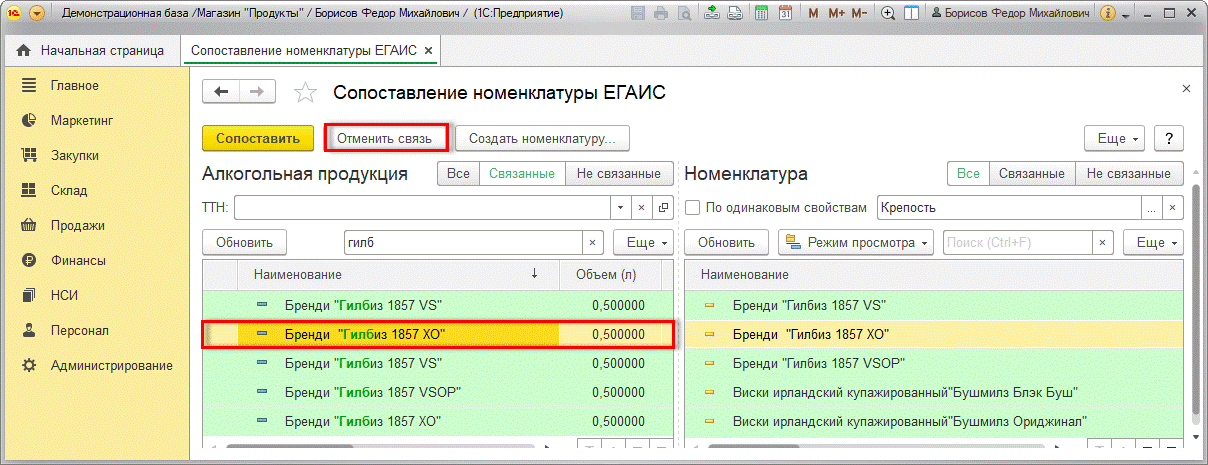Open the dropdown arrow next to info icon

point(1127,15)
